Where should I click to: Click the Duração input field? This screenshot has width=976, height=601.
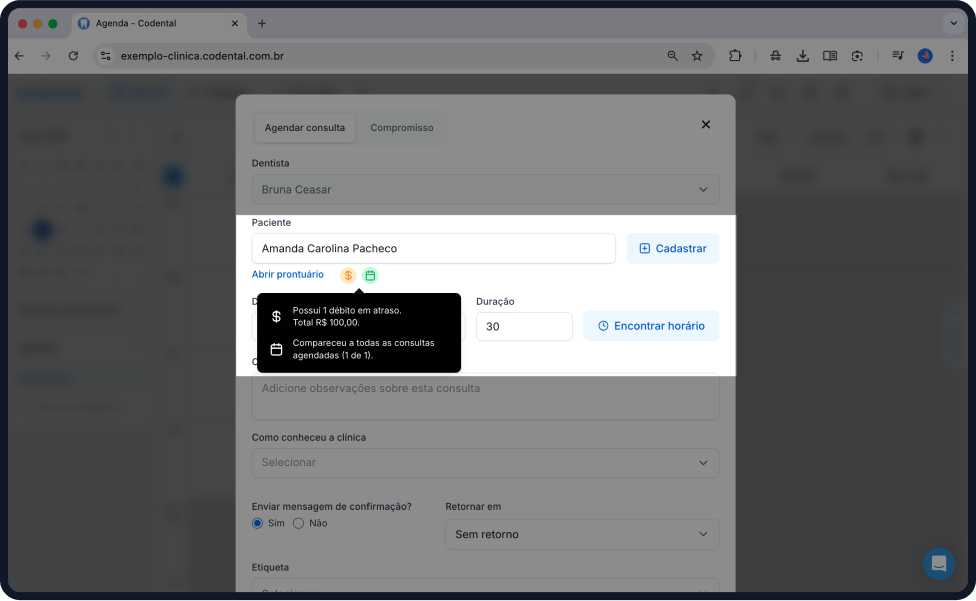click(523, 326)
